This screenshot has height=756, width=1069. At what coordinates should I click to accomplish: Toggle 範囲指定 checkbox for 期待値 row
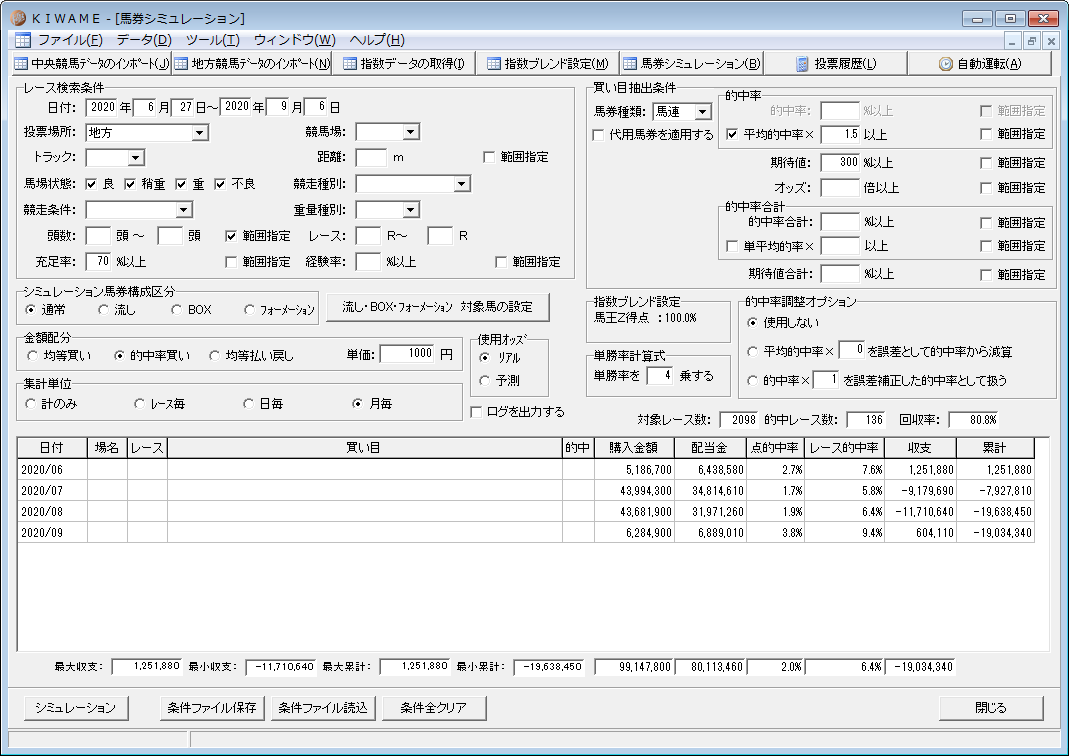pos(986,163)
